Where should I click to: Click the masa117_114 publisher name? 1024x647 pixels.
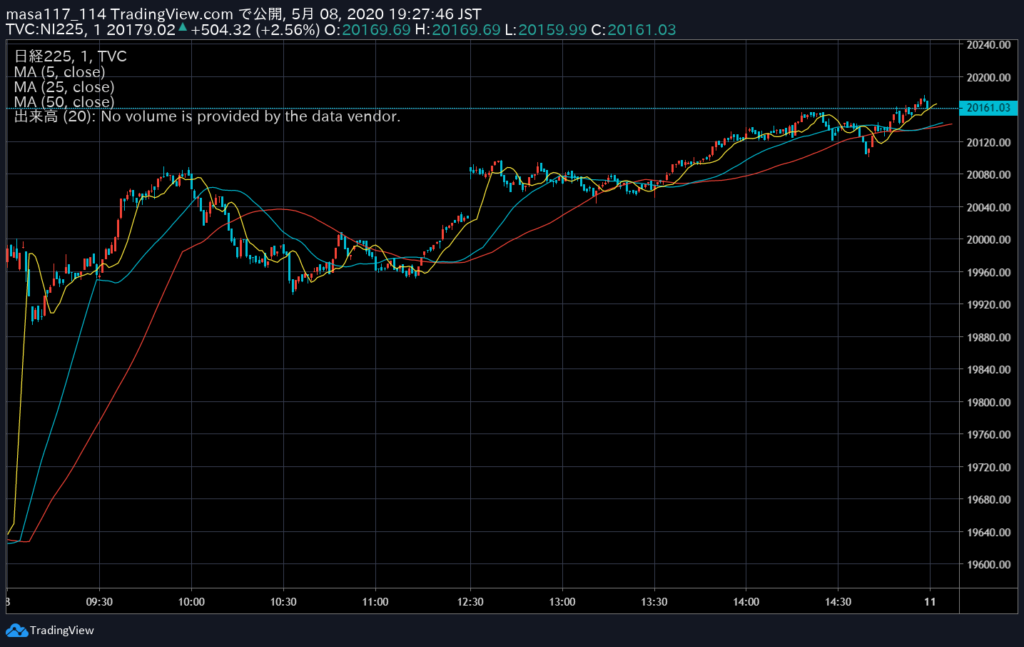tap(56, 14)
